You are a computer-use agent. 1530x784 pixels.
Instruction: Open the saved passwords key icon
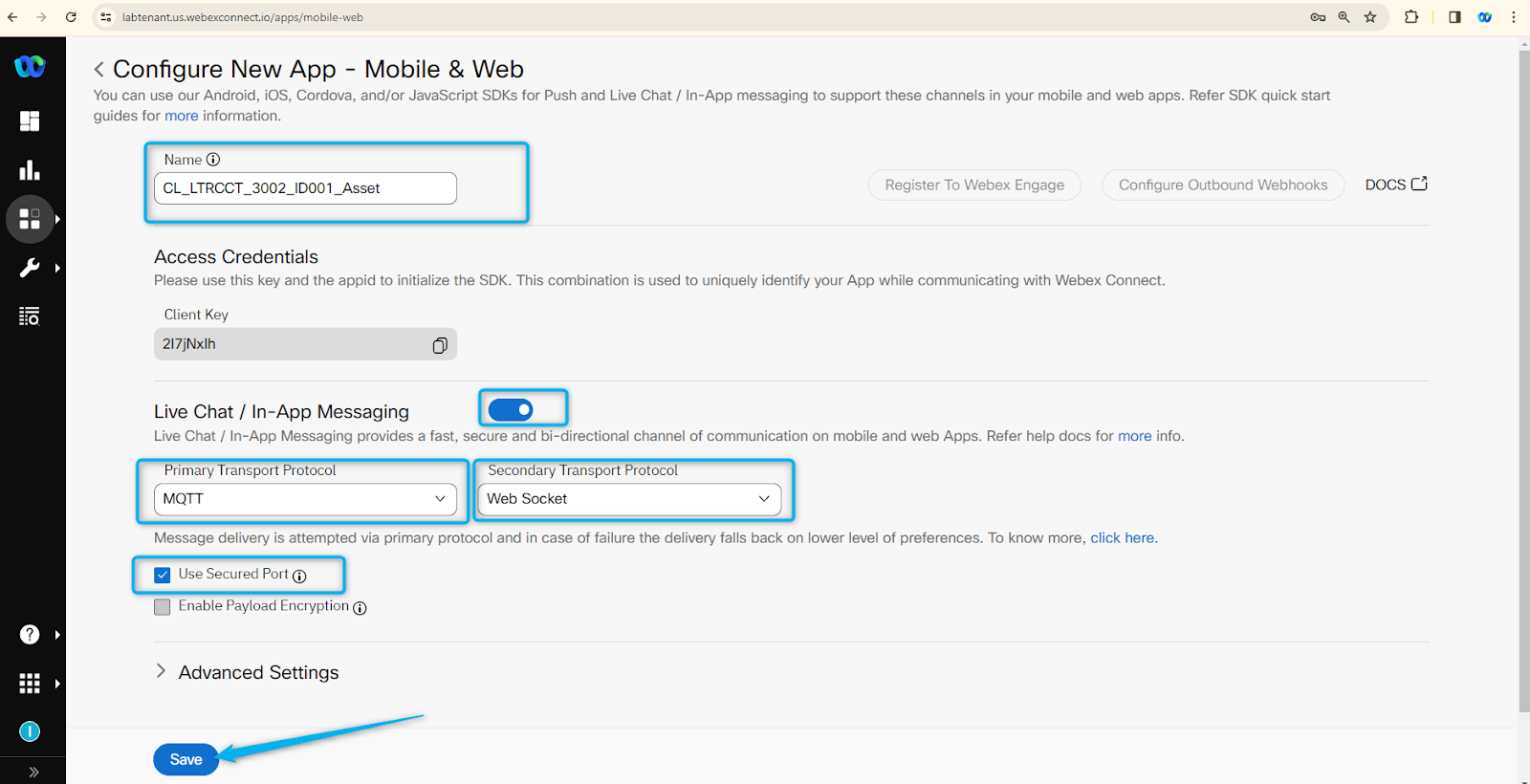(1318, 17)
